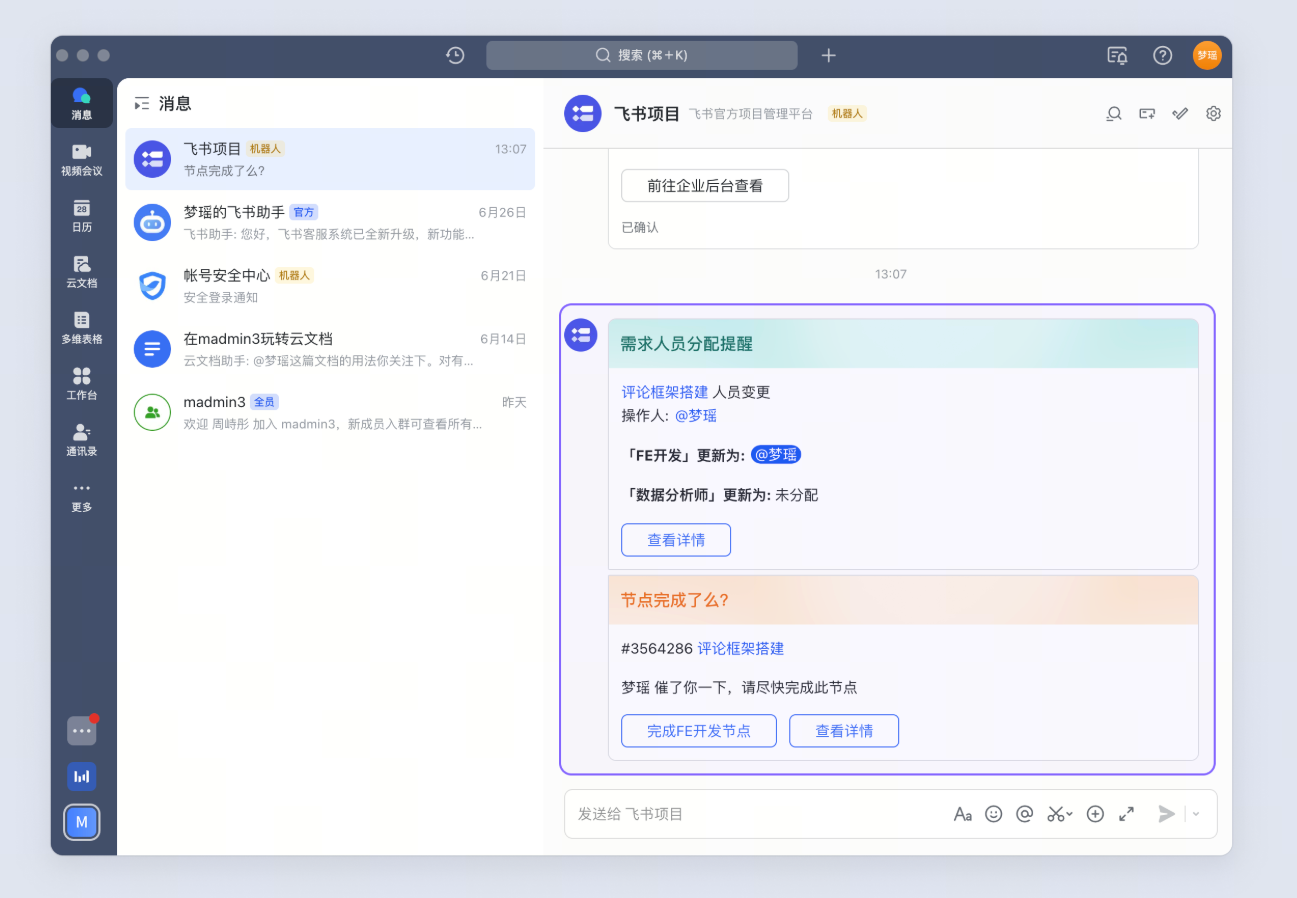The width and height of the screenshot is (1297, 898).
Task: Click the 飞书项目 title in the chat header
Action: point(647,114)
